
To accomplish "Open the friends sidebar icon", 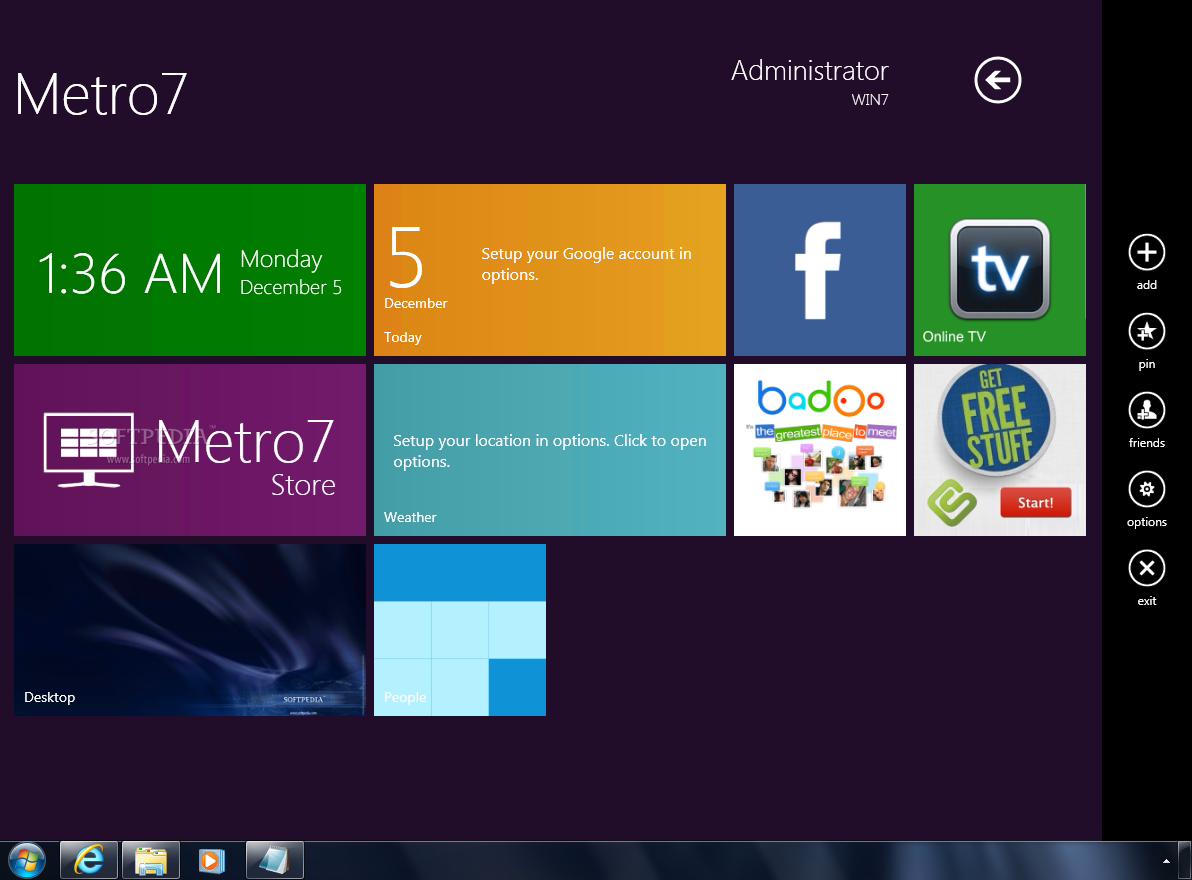I will pos(1146,410).
